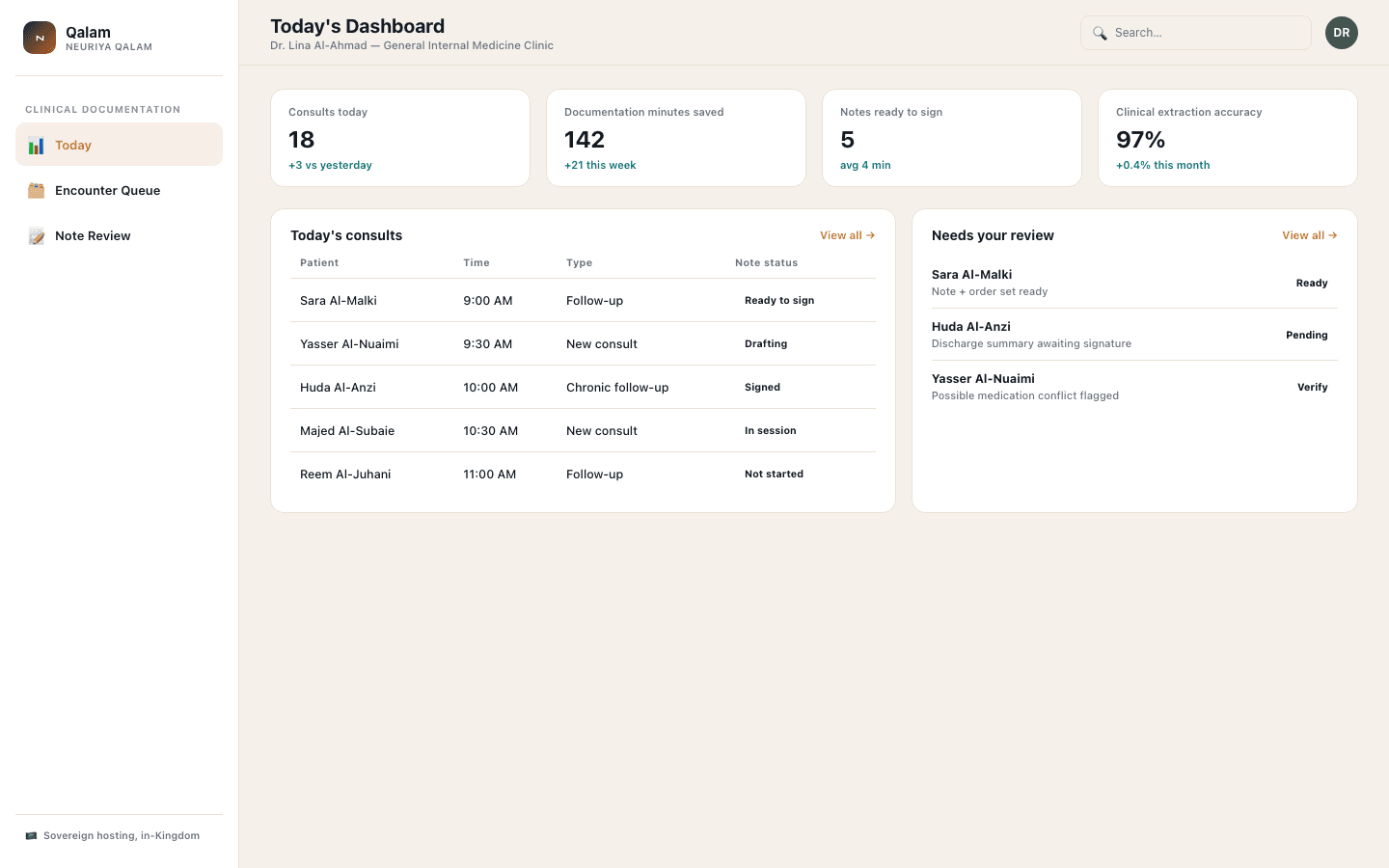Click the Sovereign hosting flag icon
The height and width of the screenshot is (868, 1389).
[31, 836]
